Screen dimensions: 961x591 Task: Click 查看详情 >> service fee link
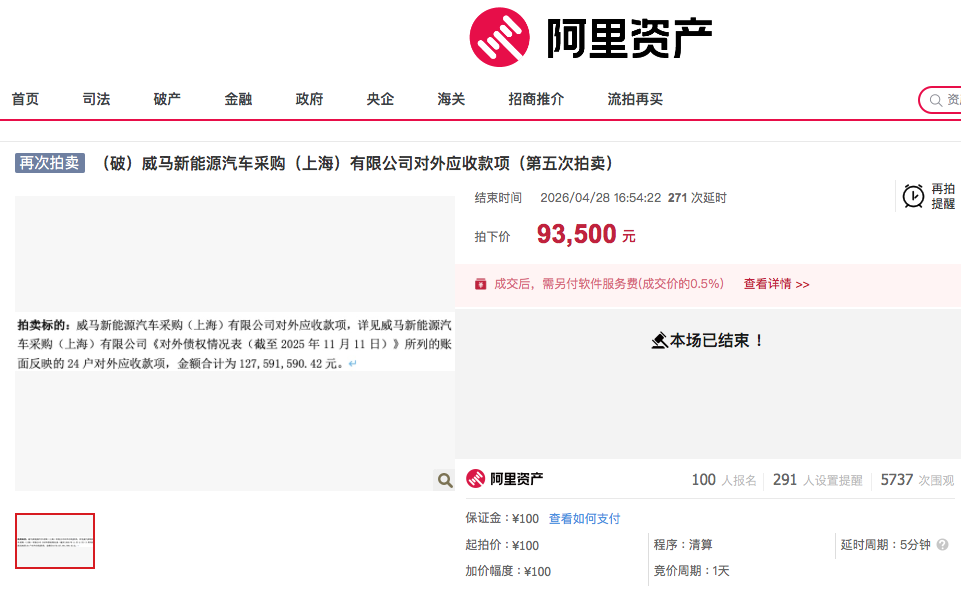point(776,284)
